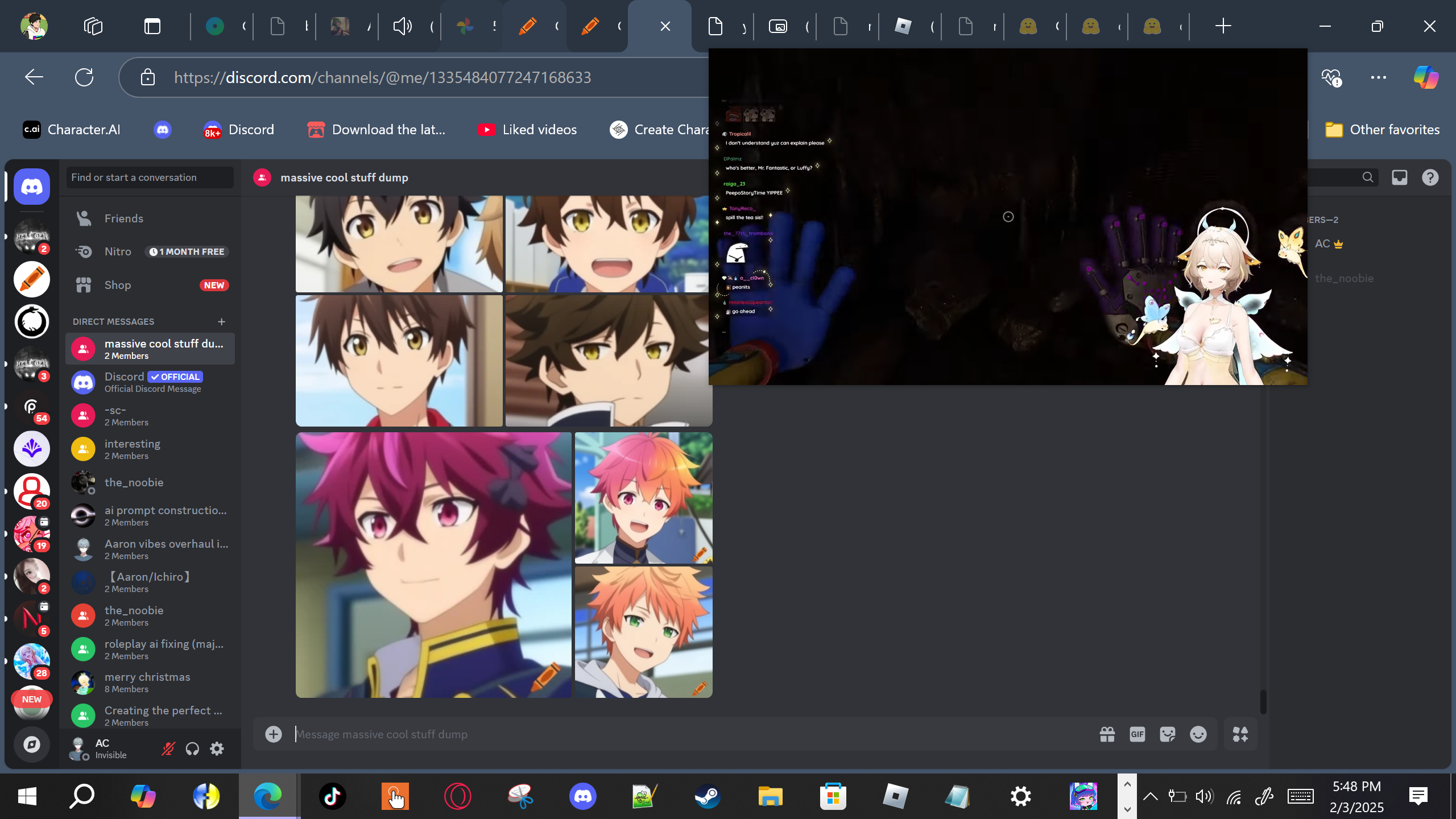Open Other favorites folder

pyautogui.click(x=1382, y=130)
